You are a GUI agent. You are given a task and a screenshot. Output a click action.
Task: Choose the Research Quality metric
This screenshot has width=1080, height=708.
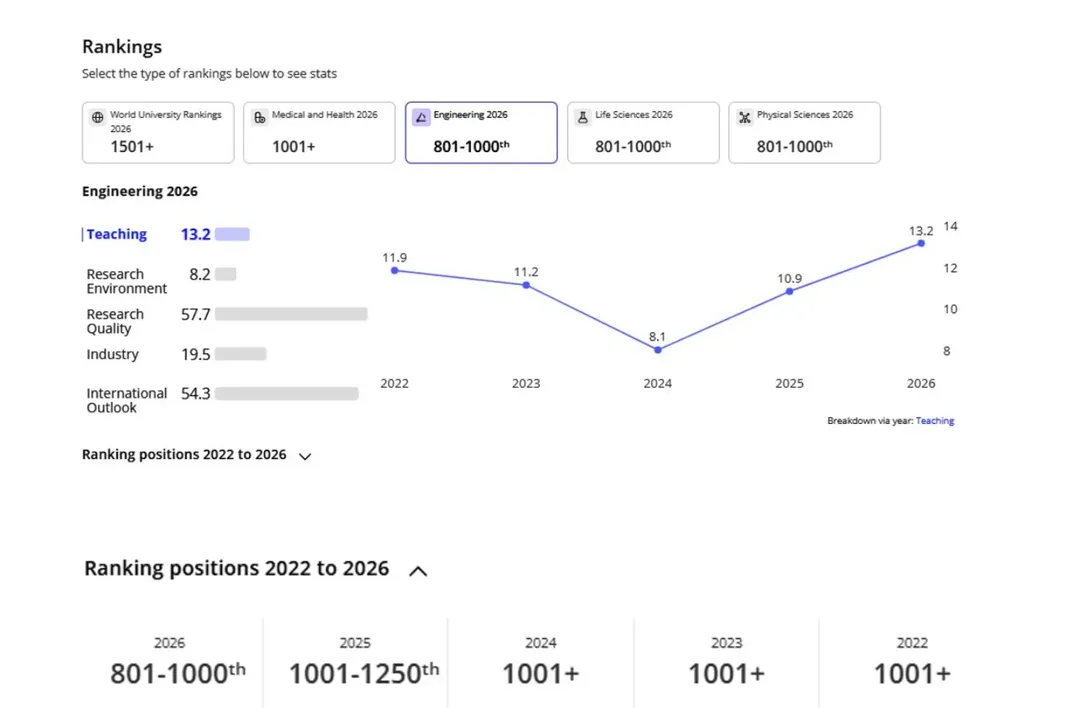coord(115,321)
